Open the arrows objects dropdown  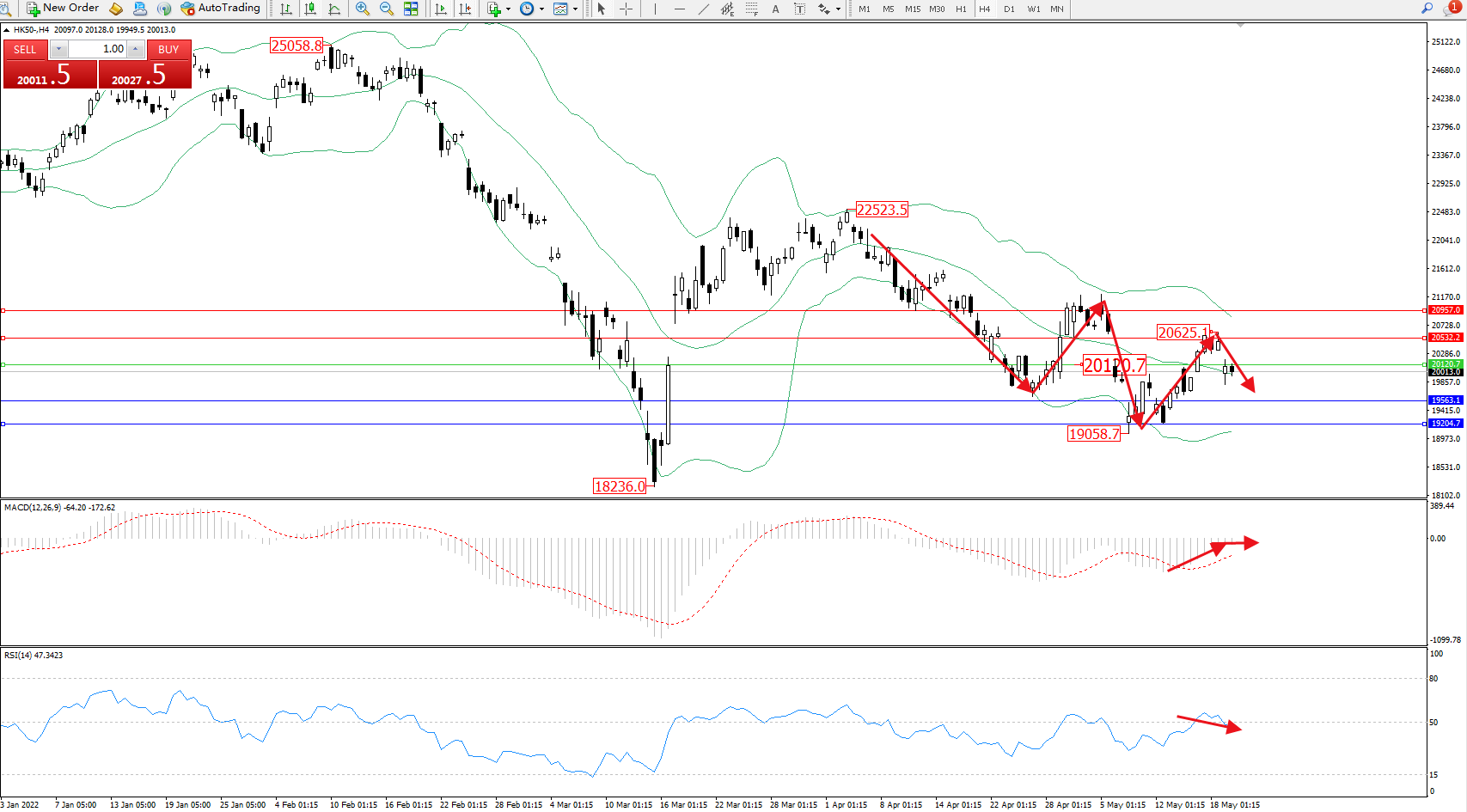tap(839, 9)
